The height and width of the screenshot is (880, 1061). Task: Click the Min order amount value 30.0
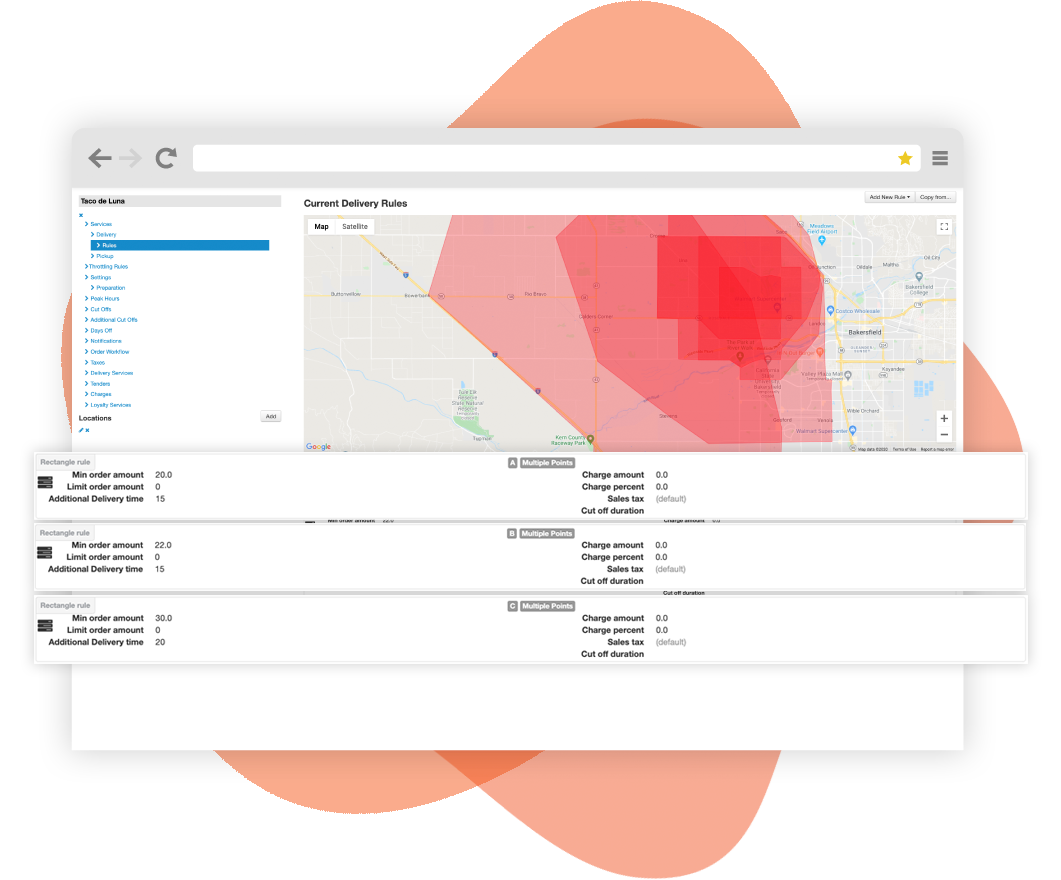click(x=164, y=618)
